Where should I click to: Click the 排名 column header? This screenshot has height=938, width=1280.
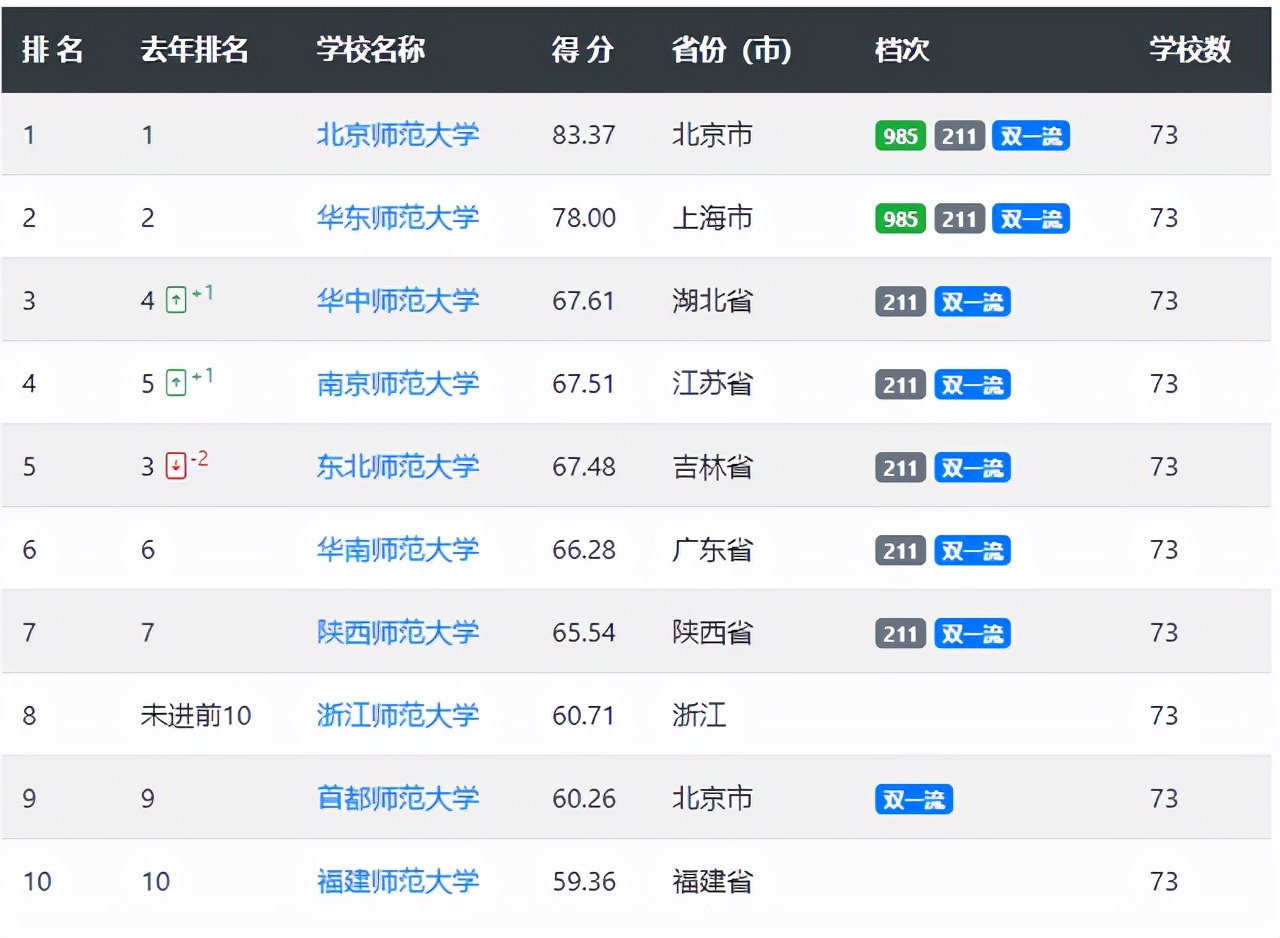point(55,50)
